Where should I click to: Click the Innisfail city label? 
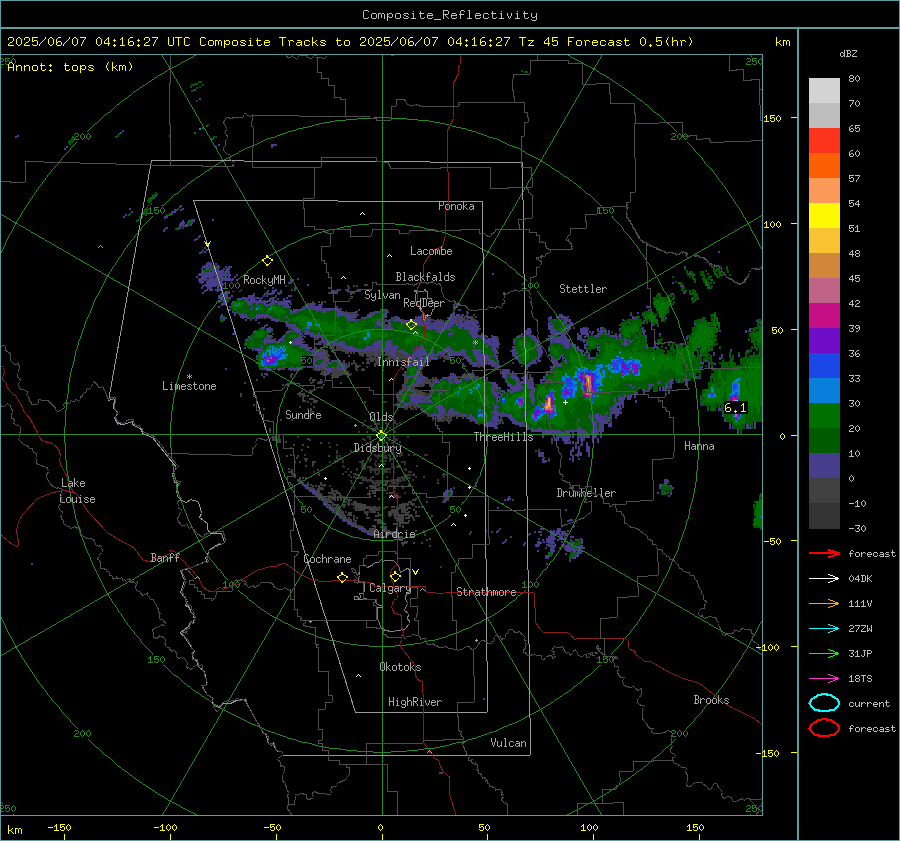(404, 362)
